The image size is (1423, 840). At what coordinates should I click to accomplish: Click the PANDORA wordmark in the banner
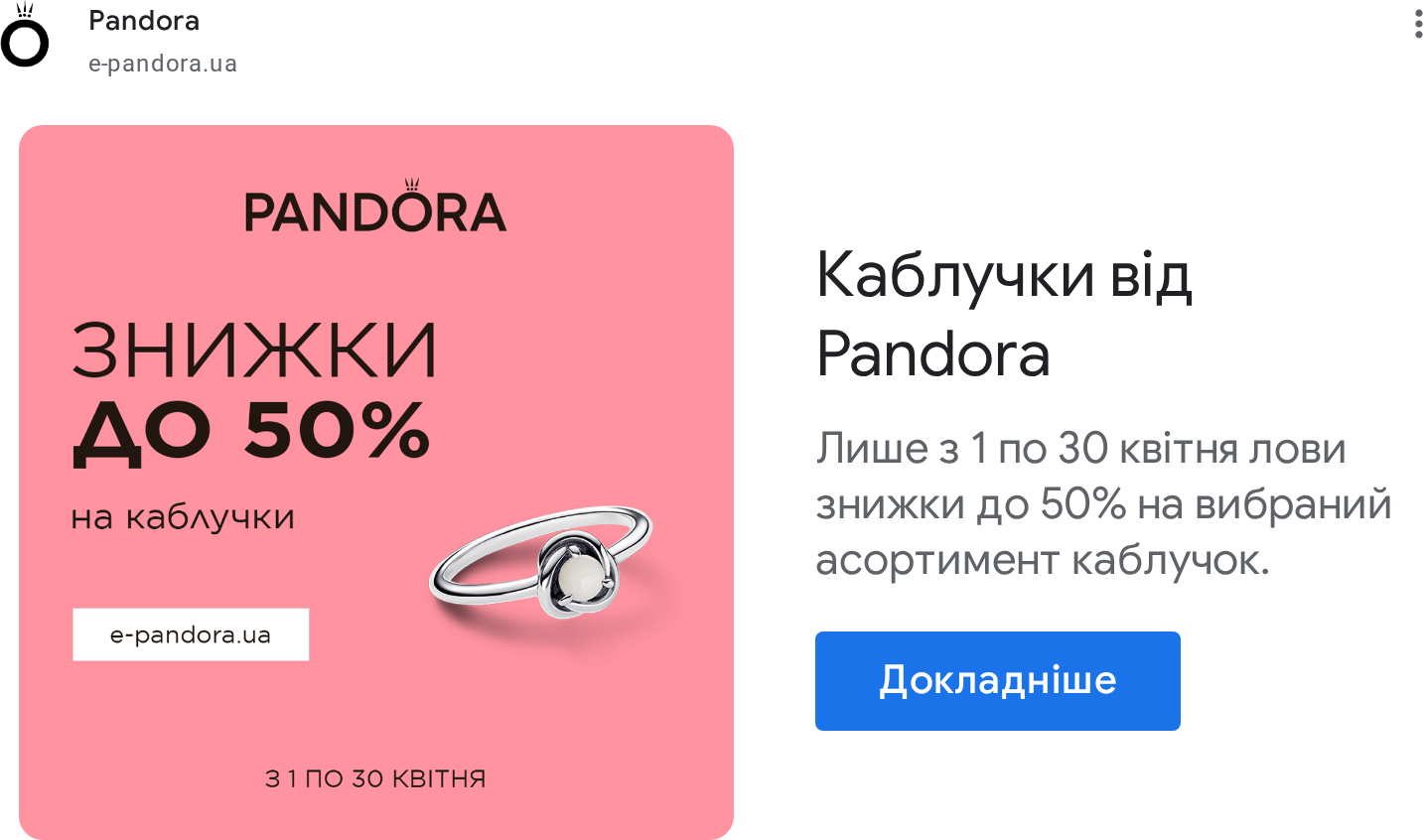coord(375,207)
